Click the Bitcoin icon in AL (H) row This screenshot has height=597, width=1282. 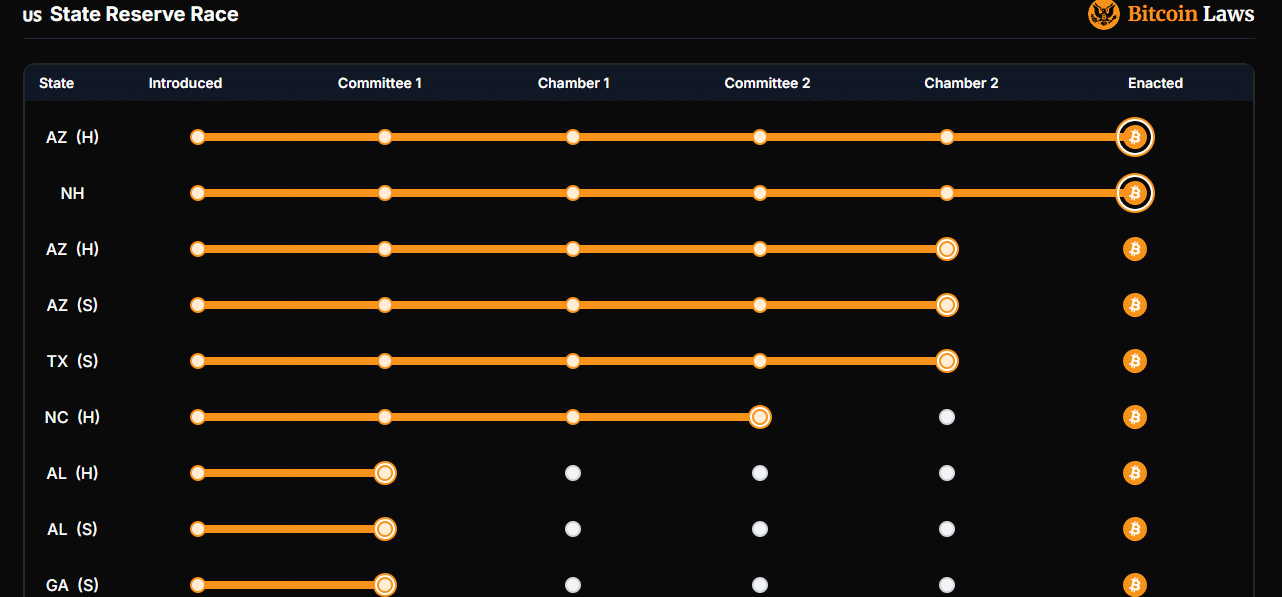[x=1135, y=473]
